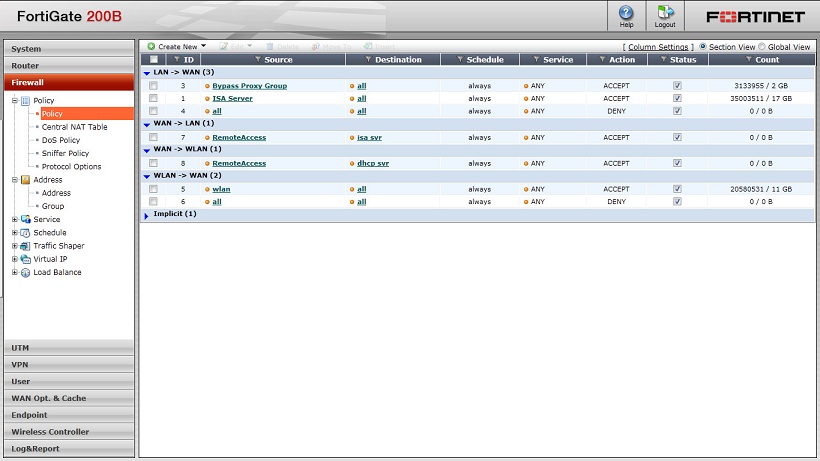The image size is (820, 461).
Task: Click the Traffic Shaper icon in the tree
Action: [x=25, y=246]
